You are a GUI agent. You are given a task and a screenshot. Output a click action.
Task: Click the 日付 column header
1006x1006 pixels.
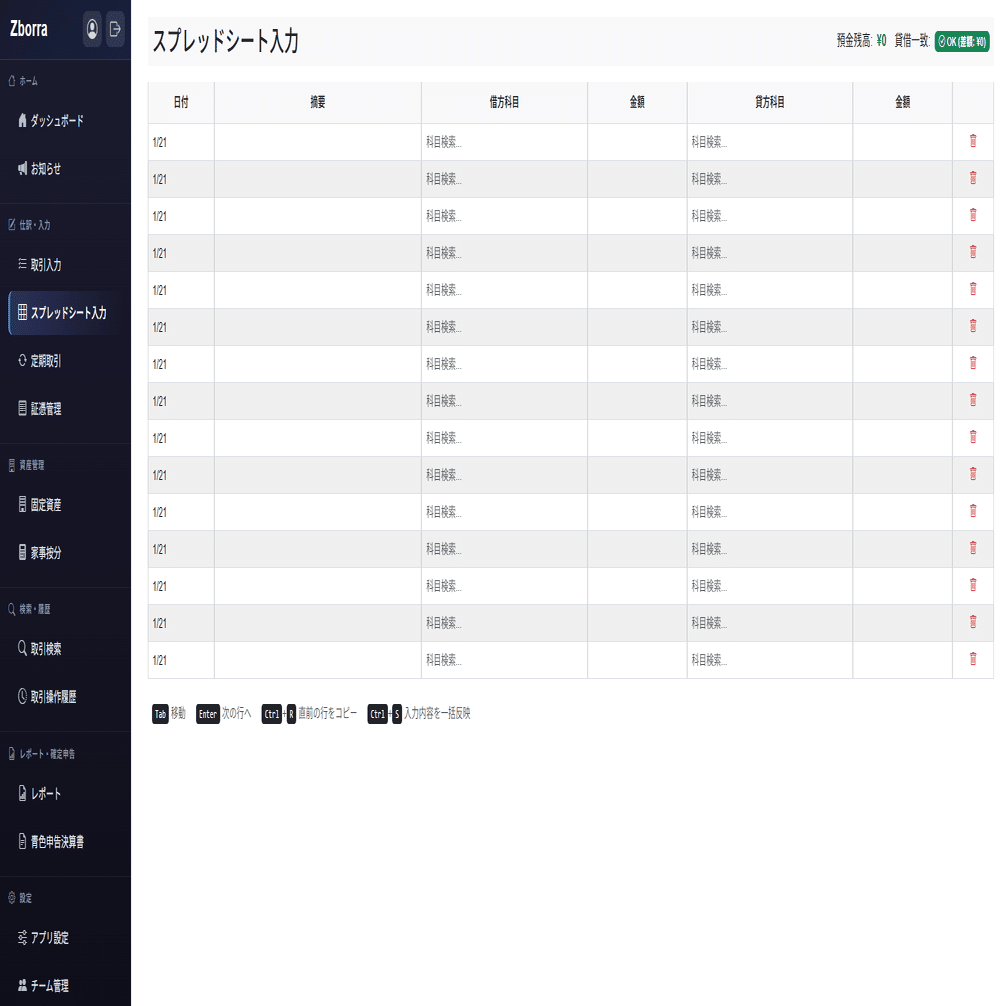(x=181, y=102)
